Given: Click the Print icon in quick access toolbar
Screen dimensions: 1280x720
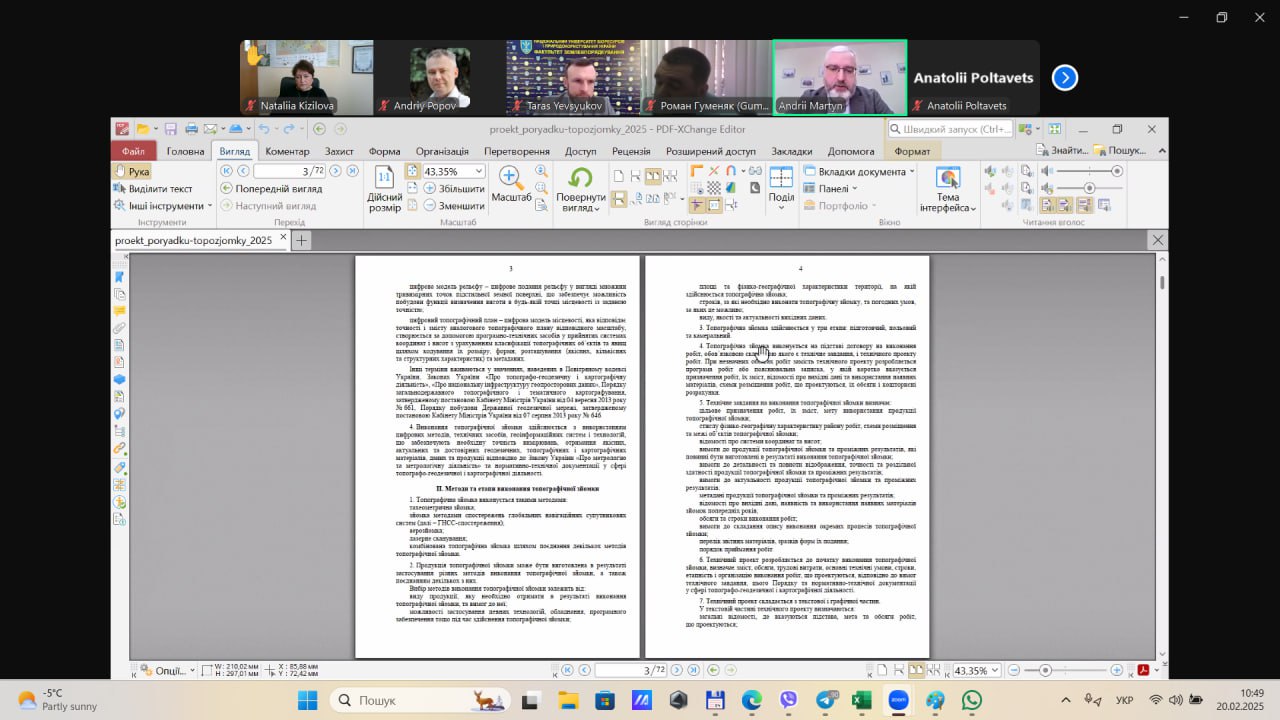Looking at the screenshot, I should (x=190, y=129).
